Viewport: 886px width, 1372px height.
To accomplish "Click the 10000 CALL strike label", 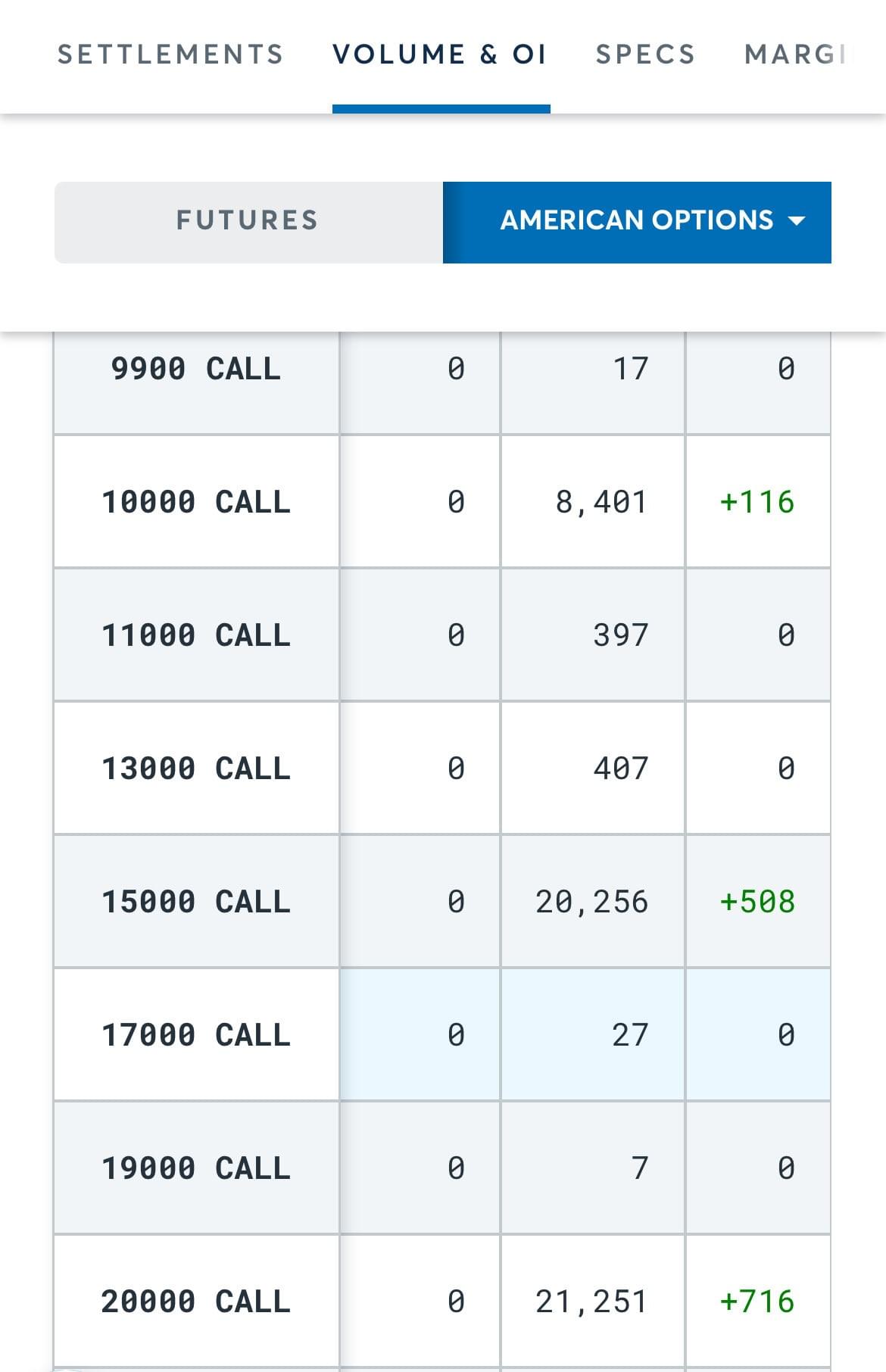I will tap(196, 502).
